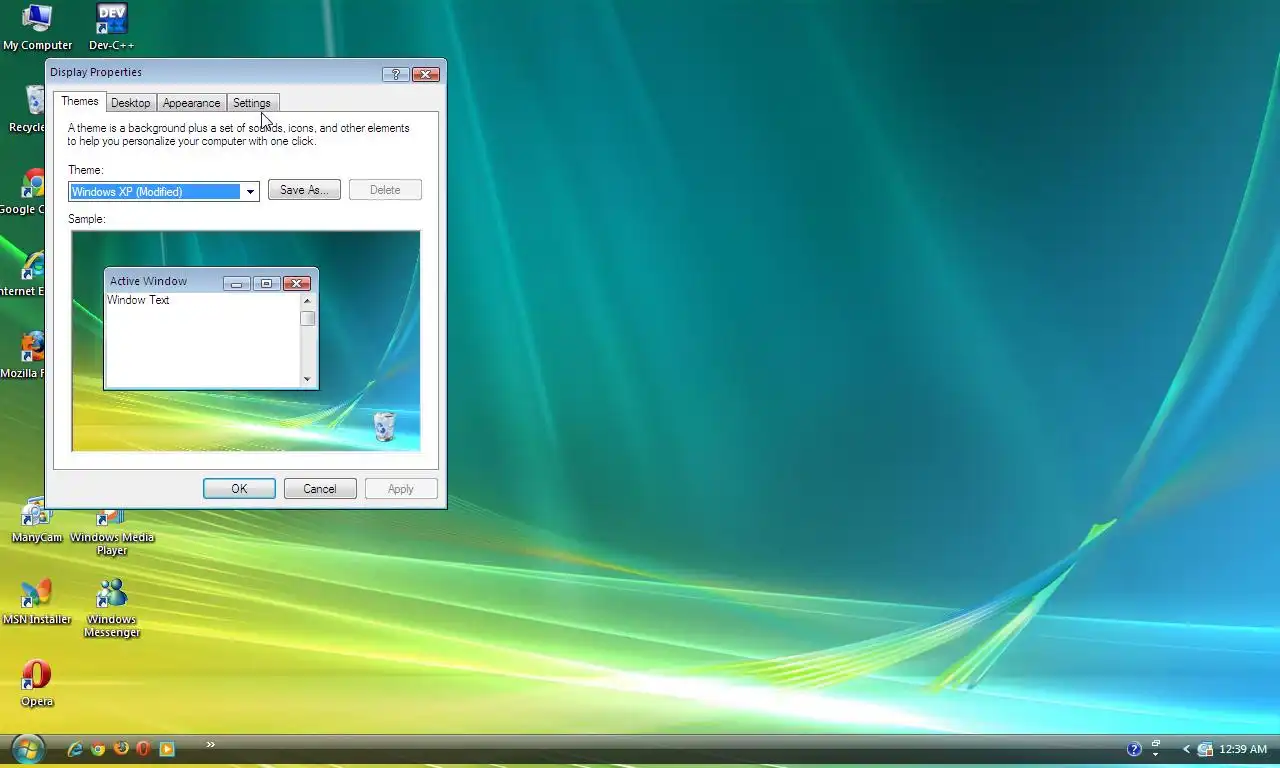
Task: Launch Opera from the quick launch bar
Action: 144,749
